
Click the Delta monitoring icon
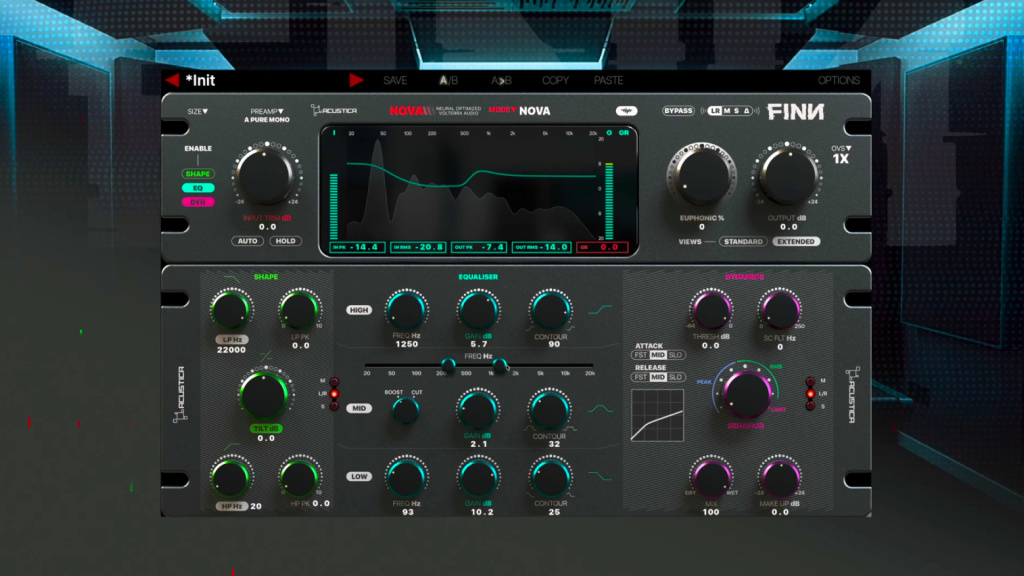(x=746, y=111)
